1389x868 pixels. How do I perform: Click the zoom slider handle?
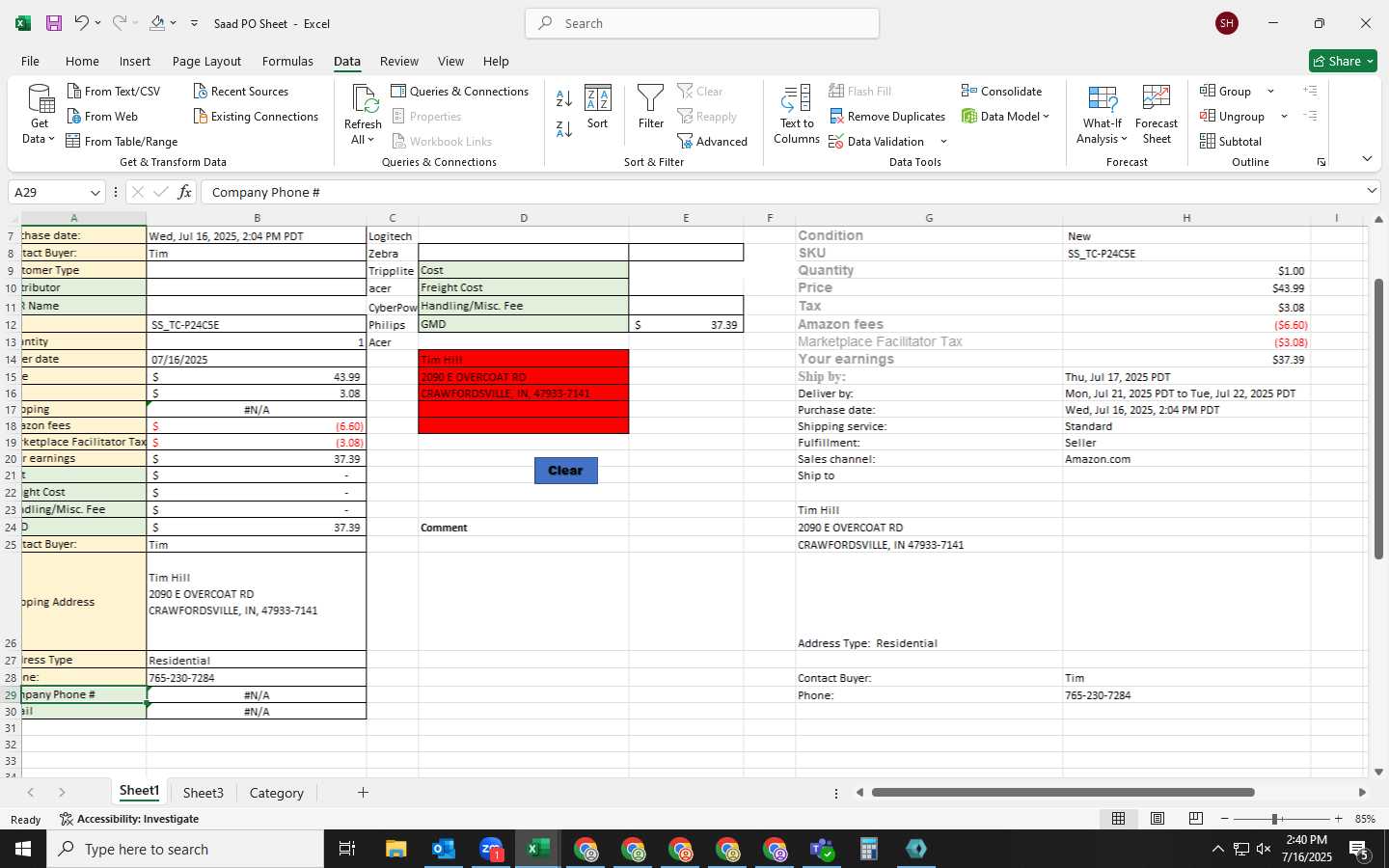coord(1275,819)
